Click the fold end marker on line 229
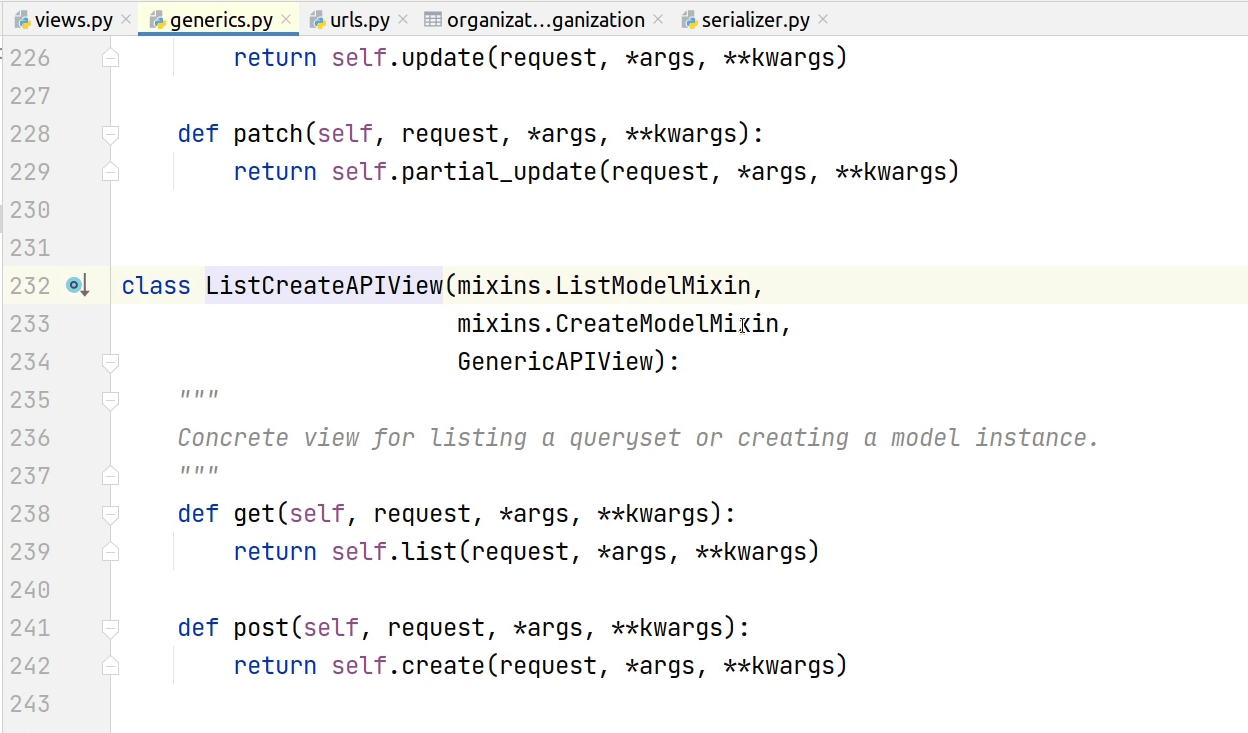Image resolution: width=1248 pixels, height=733 pixels. 110,172
